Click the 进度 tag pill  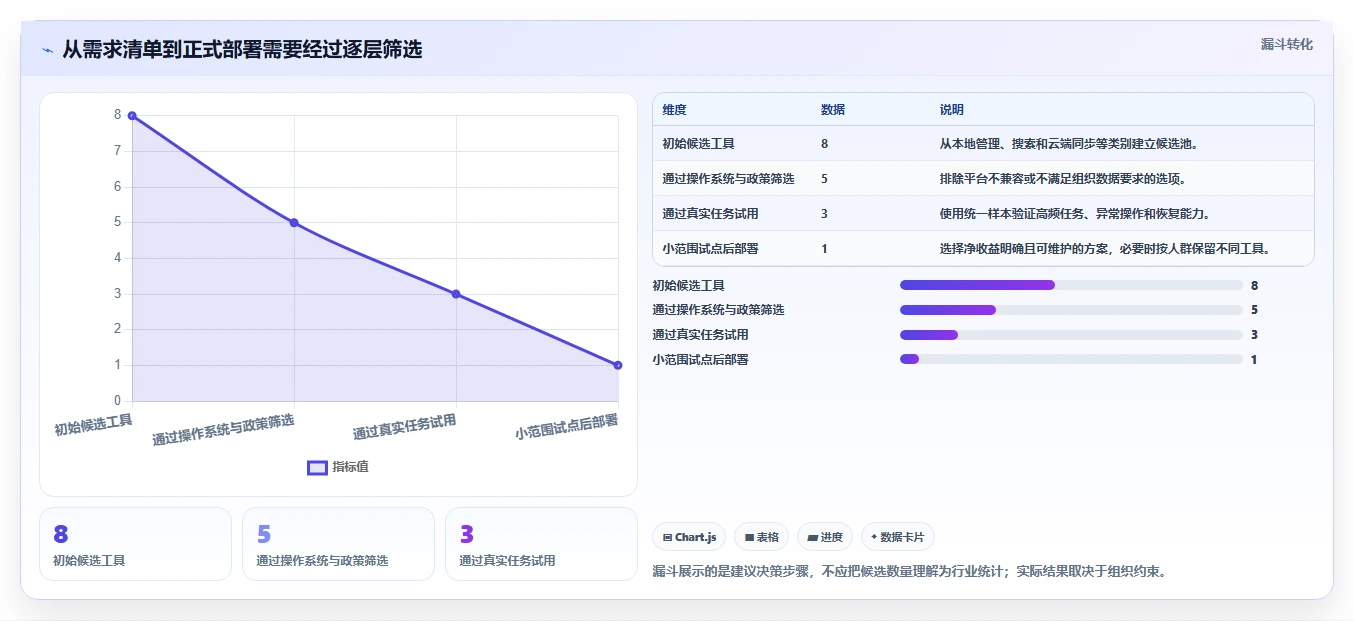pyautogui.click(x=825, y=537)
